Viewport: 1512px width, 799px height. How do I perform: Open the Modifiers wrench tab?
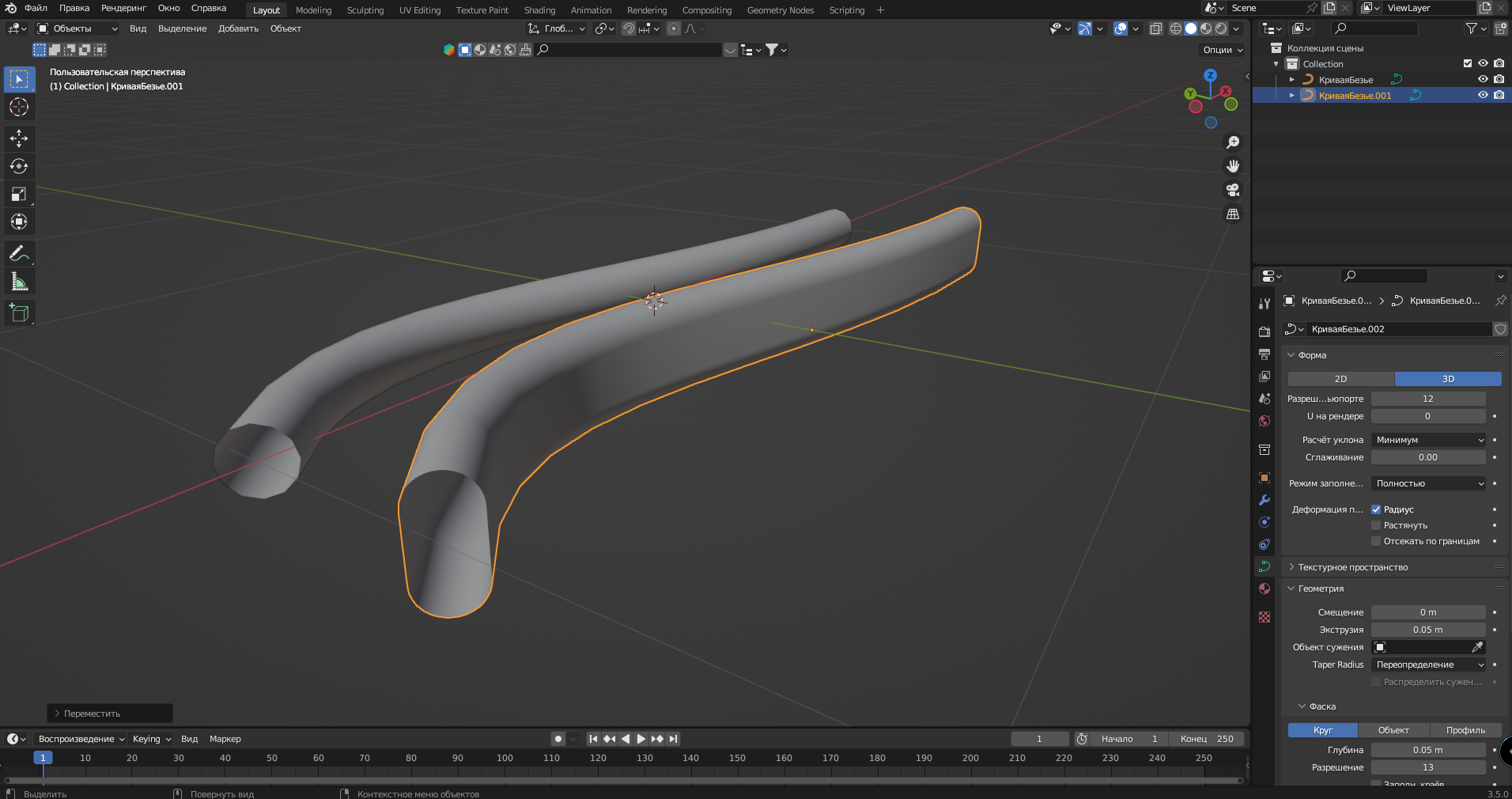click(1264, 500)
